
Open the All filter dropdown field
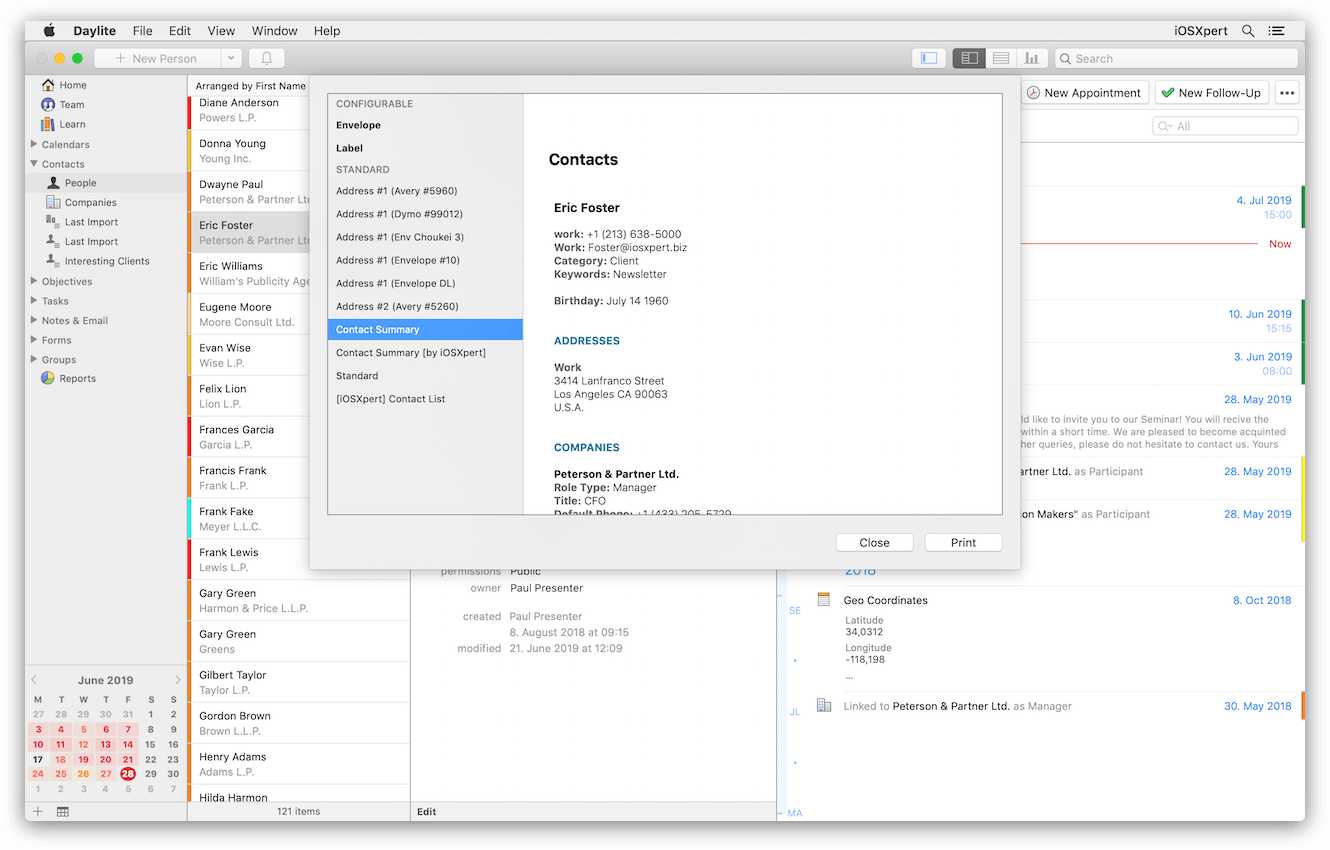coord(1225,126)
